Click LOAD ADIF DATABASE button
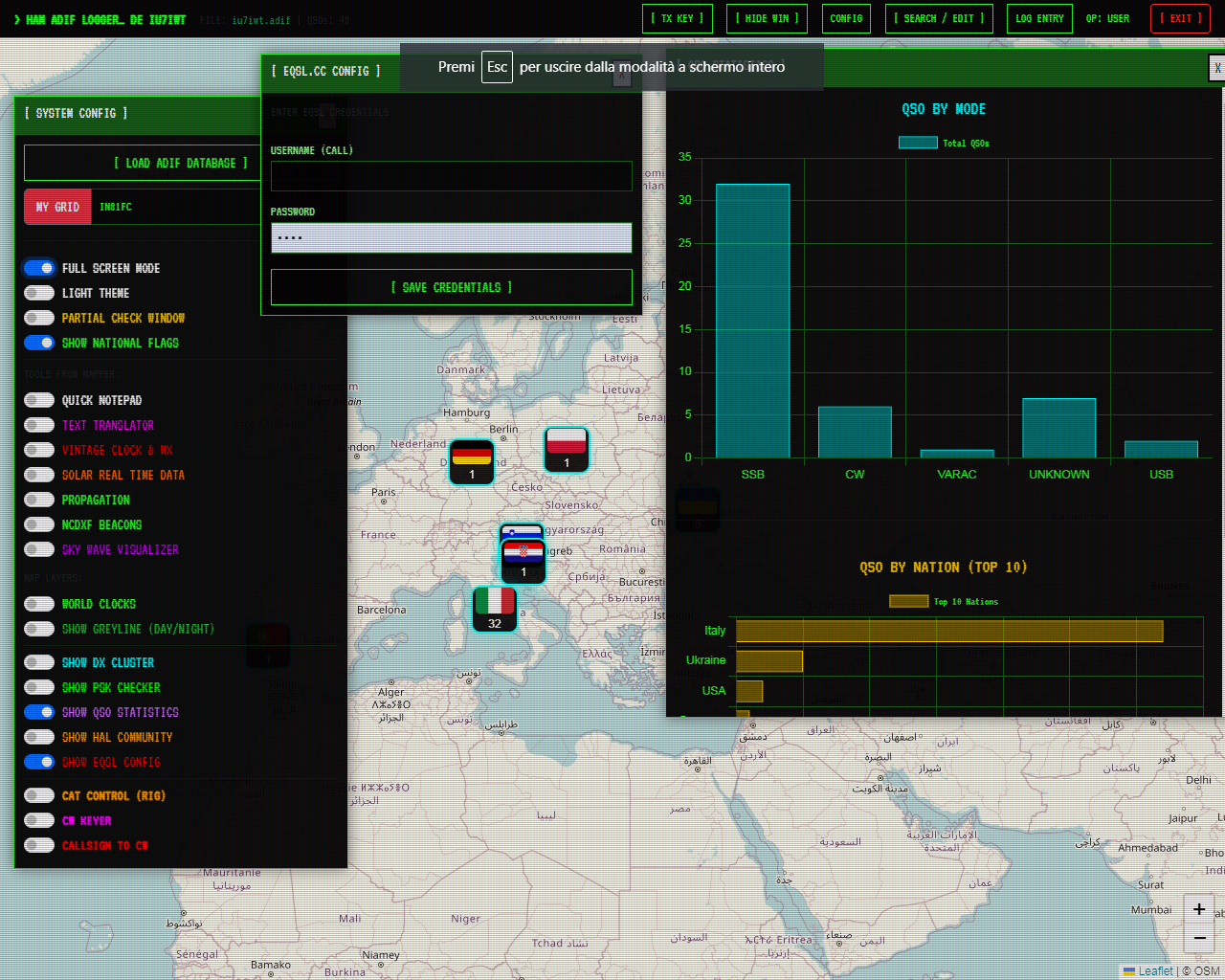 (181, 163)
